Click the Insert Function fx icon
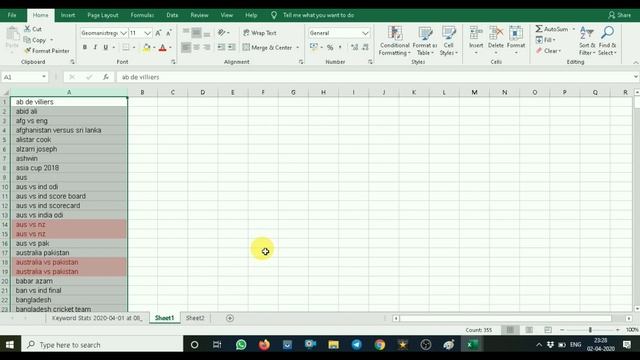640x360 pixels. pyautogui.click(x=106, y=77)
